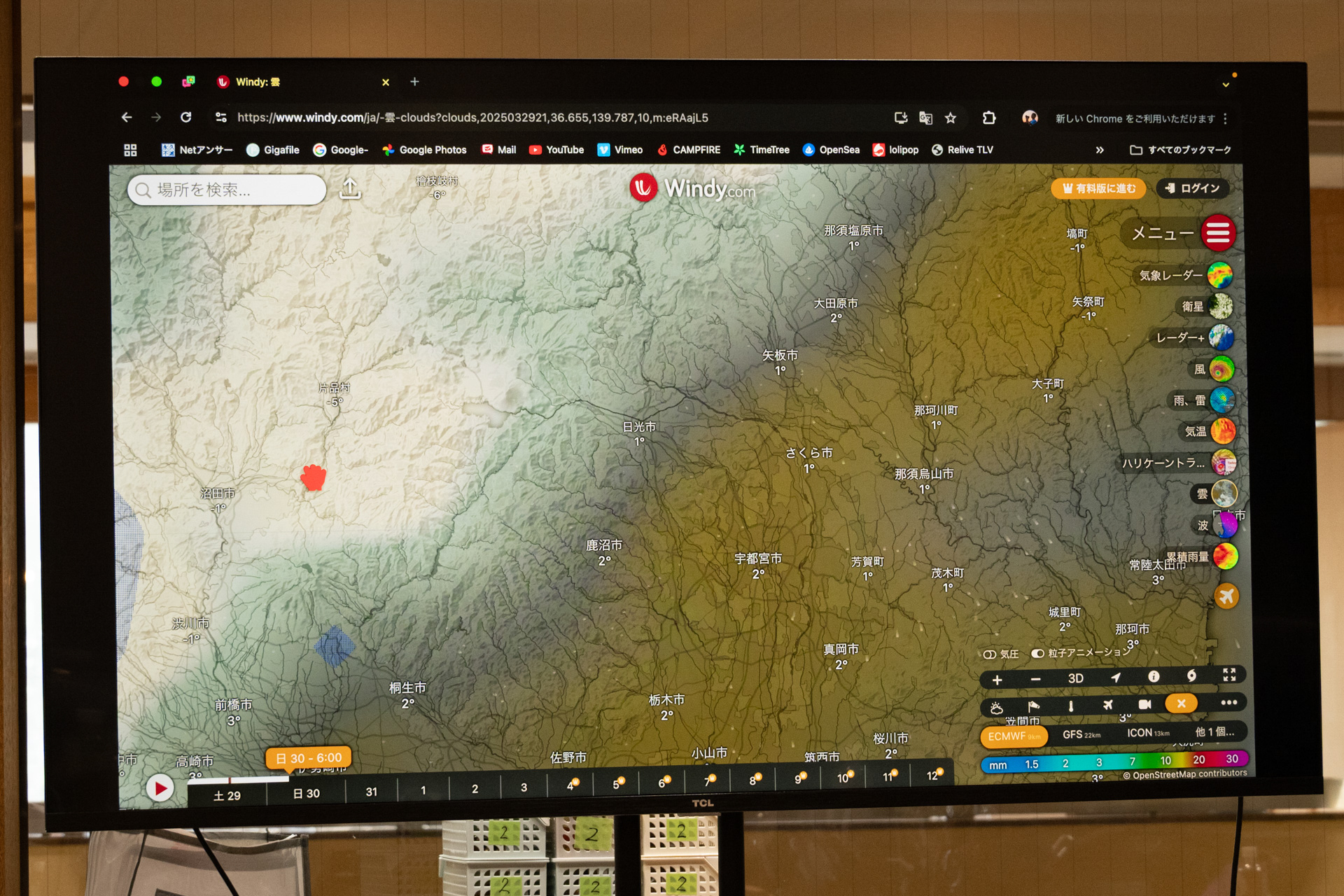Open the three-dots more options menu
This screenshot has width=1344, height=896.
pos(1228,702)
